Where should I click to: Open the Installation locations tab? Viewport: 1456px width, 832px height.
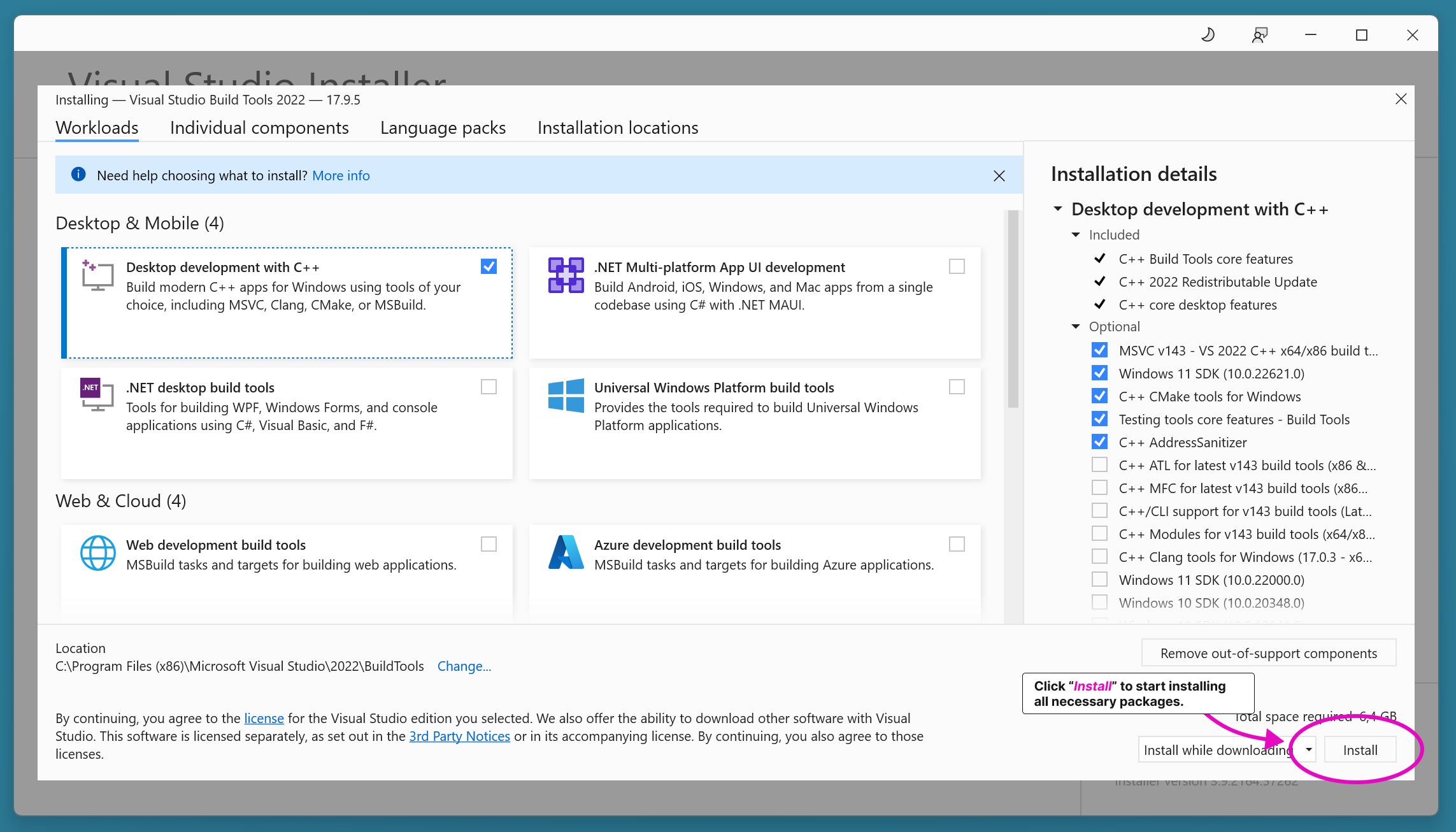coord(617,128)
